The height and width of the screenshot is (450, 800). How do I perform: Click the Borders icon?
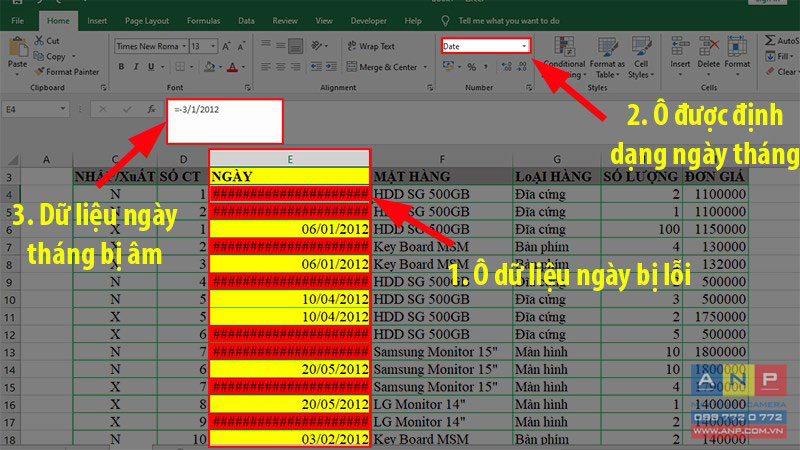[180, 66]
